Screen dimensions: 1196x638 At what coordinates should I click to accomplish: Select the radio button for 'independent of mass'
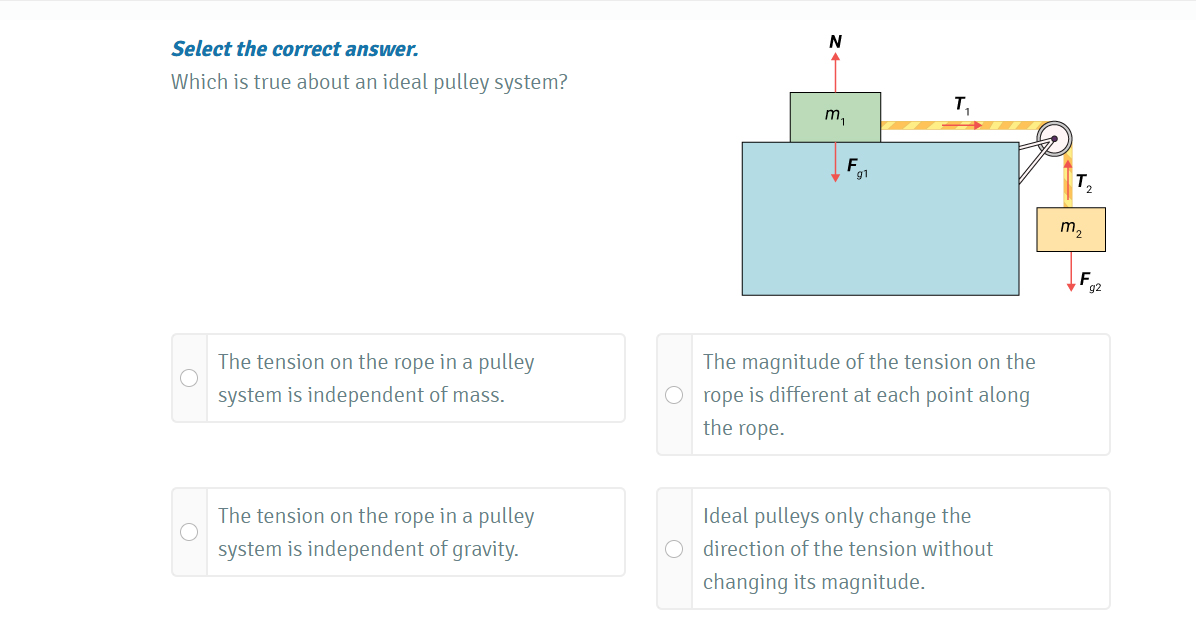189,378
